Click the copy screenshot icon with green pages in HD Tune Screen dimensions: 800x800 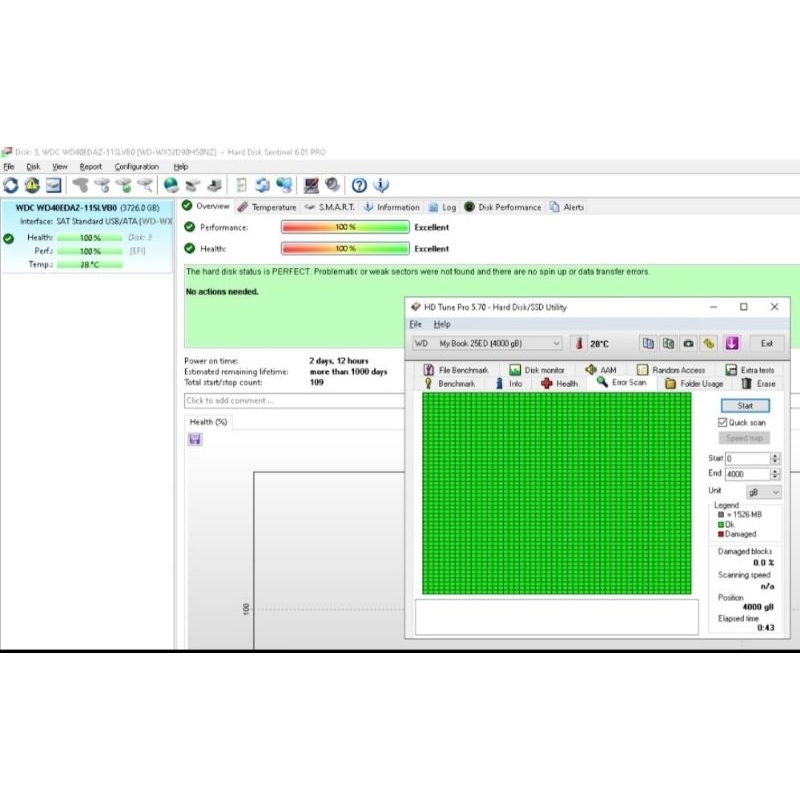tap(668, 343)
